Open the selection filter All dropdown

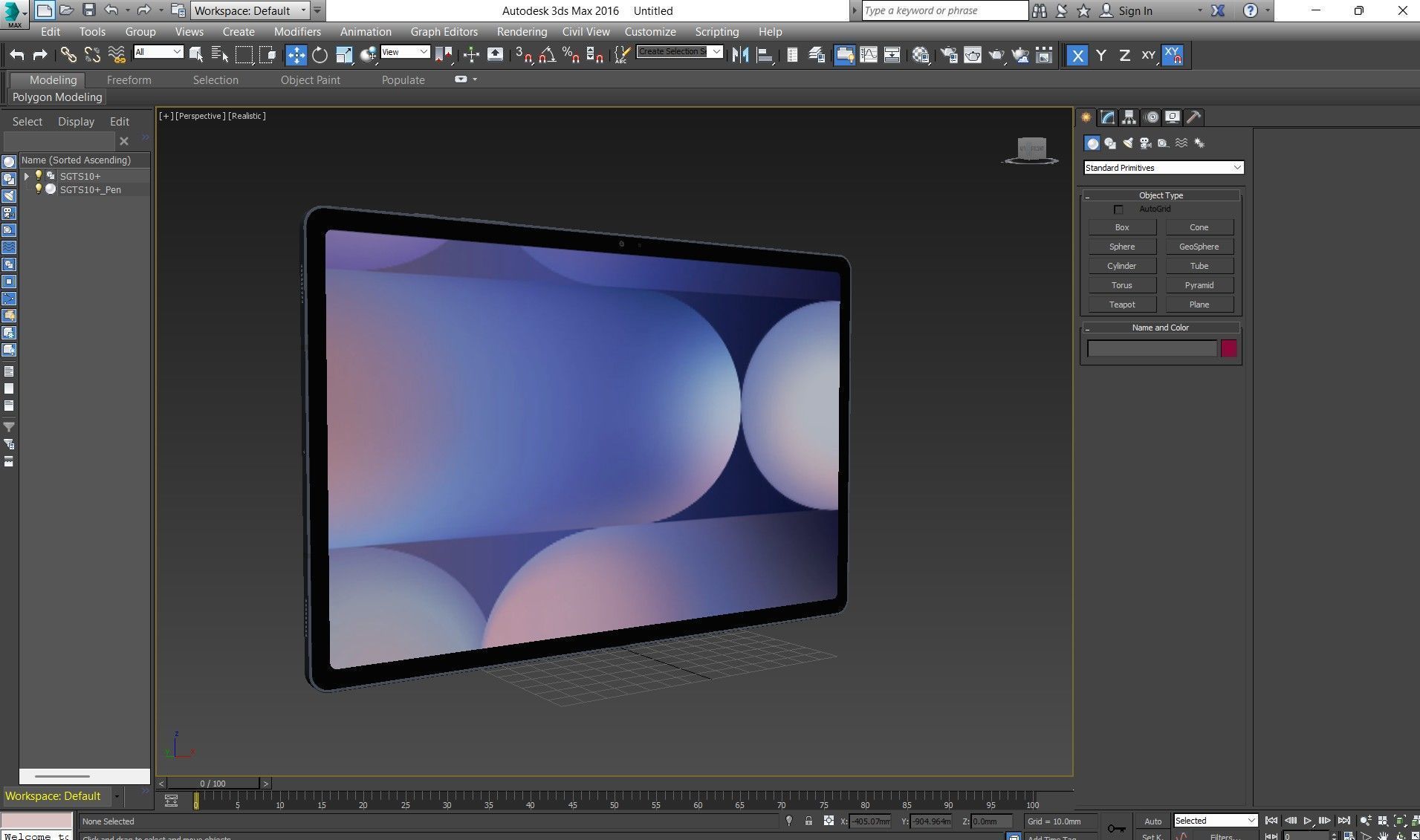pyautogui.click(x=158, y=52)
